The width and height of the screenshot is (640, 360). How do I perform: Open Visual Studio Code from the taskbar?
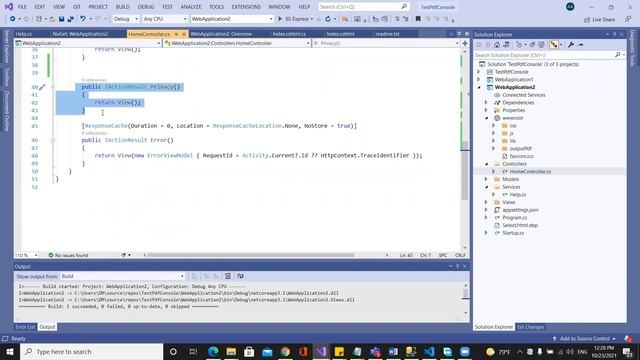coord(429,351)
